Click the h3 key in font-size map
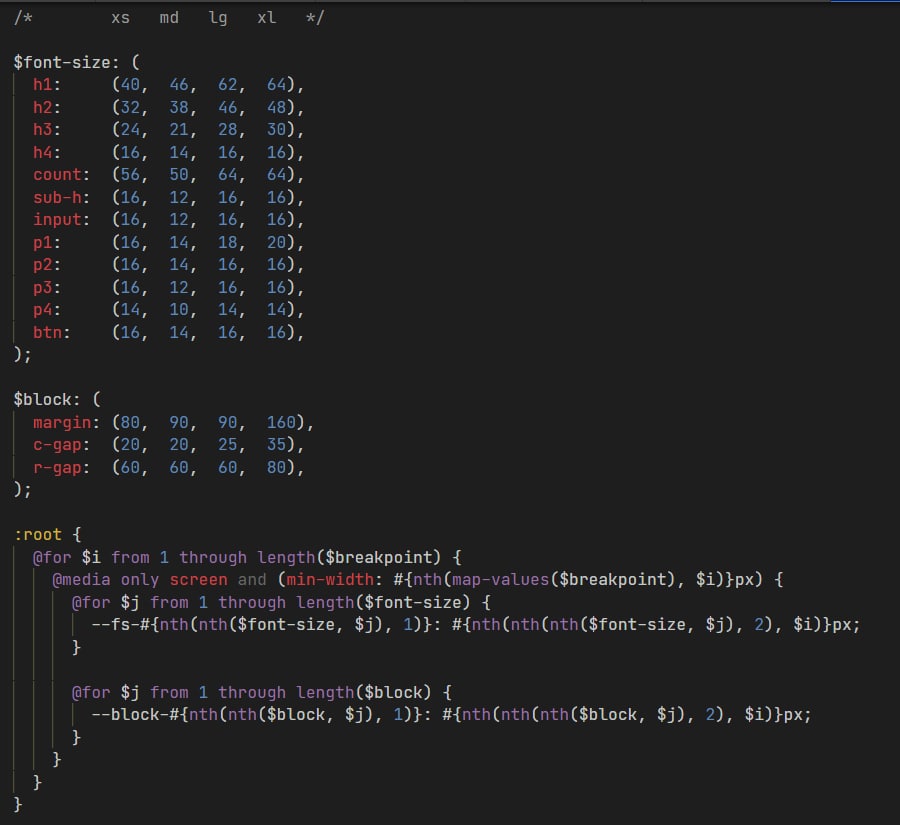Screen dimensions: 900x825 point(42,130)
